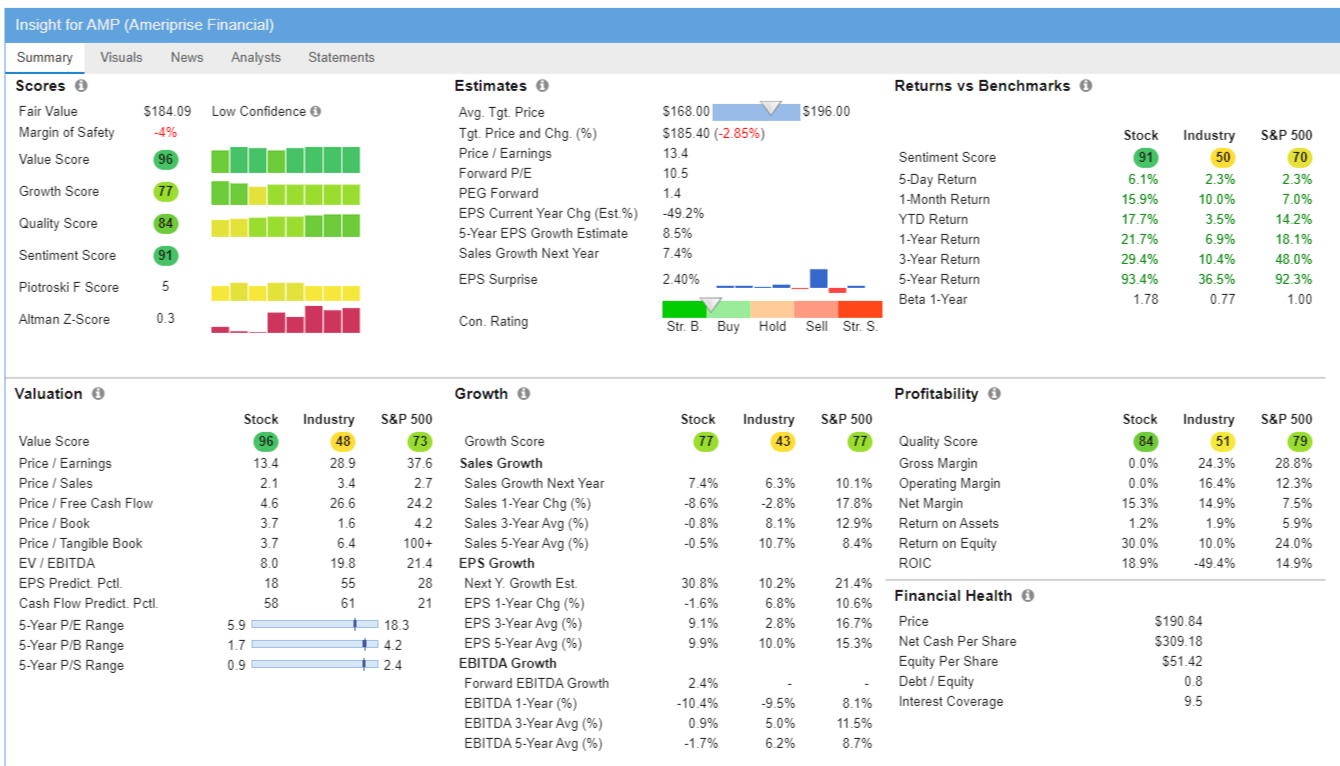
Task: Click the Margin of Safety -4% value
Action: point(165,133)
